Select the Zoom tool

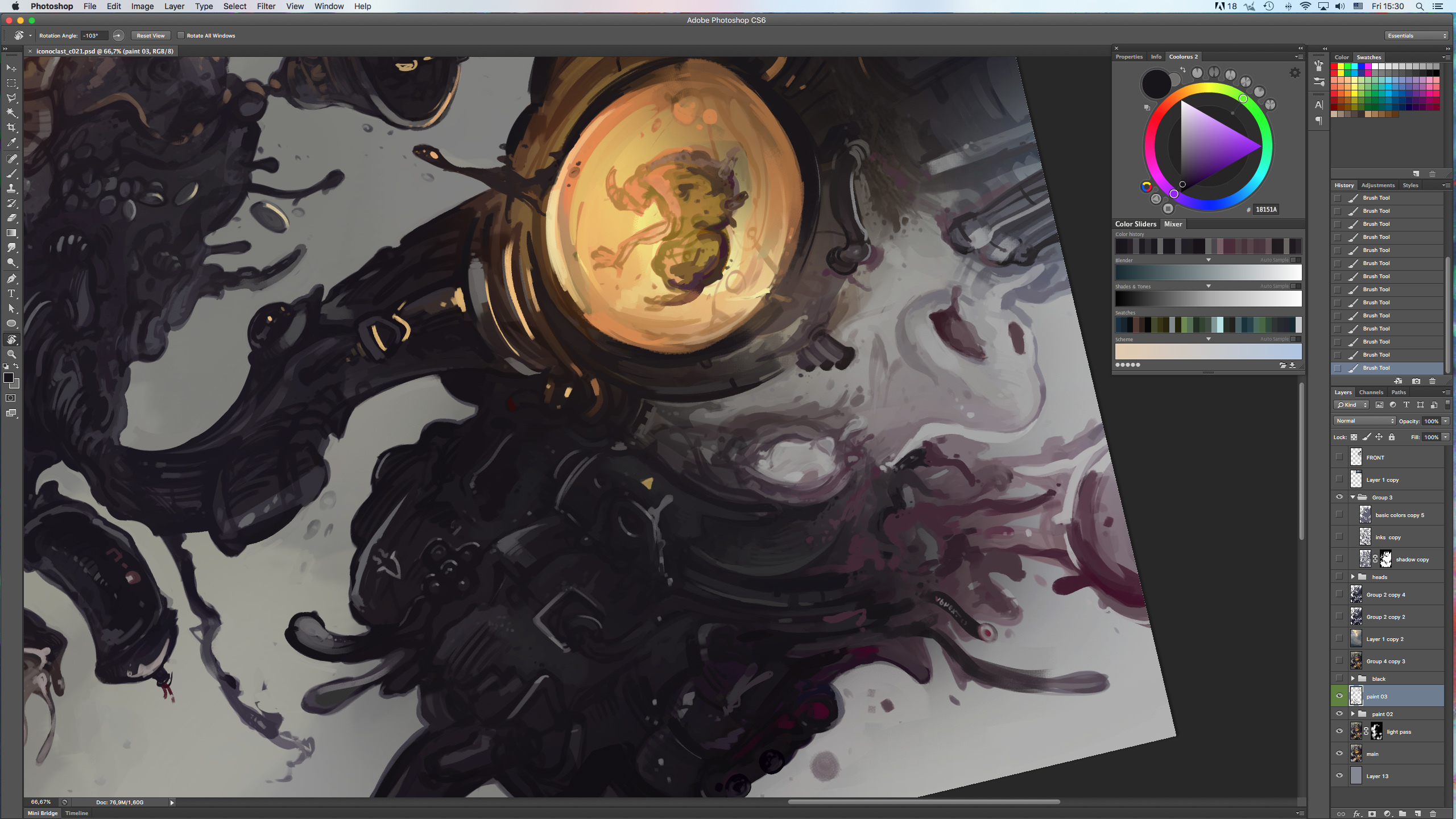(11, 354)
